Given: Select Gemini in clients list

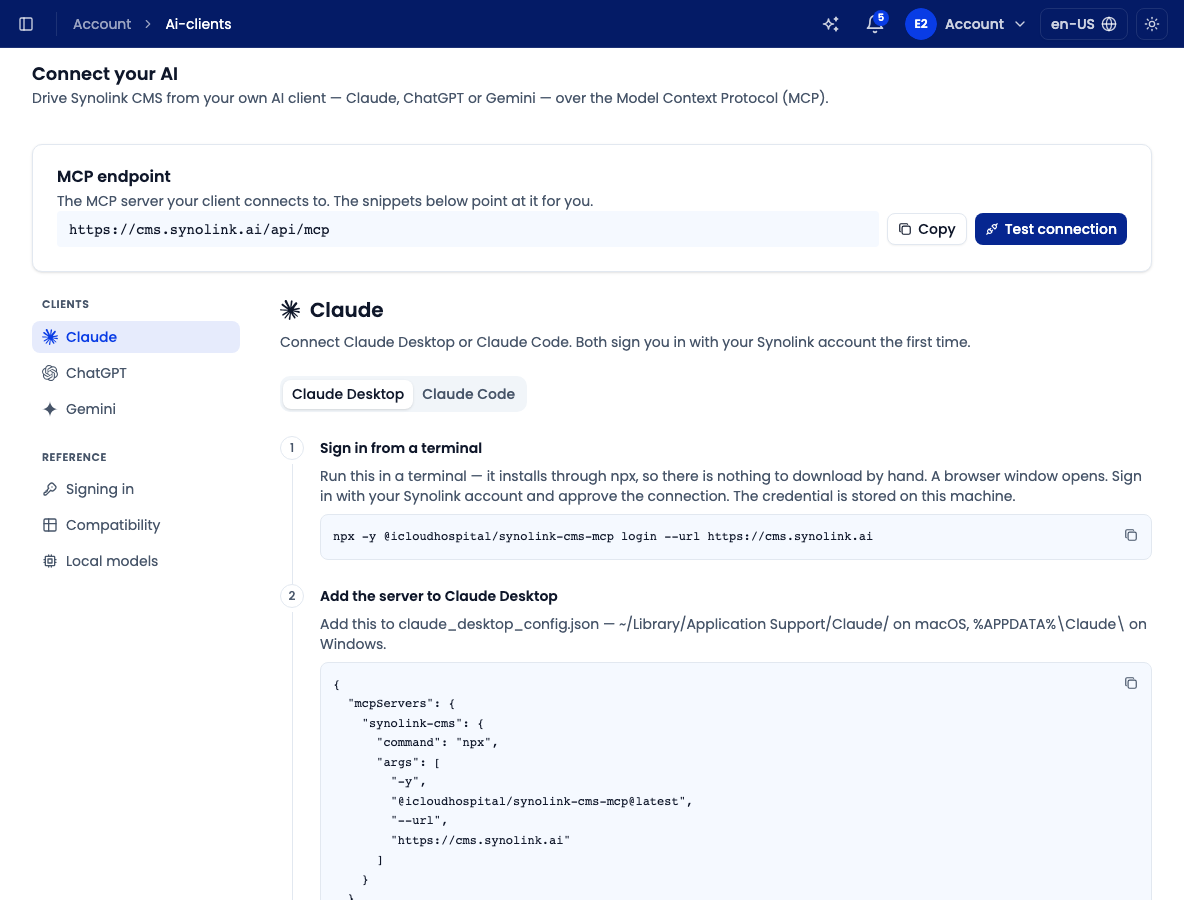Looking at the screenshot, I should tap(136, 408).
